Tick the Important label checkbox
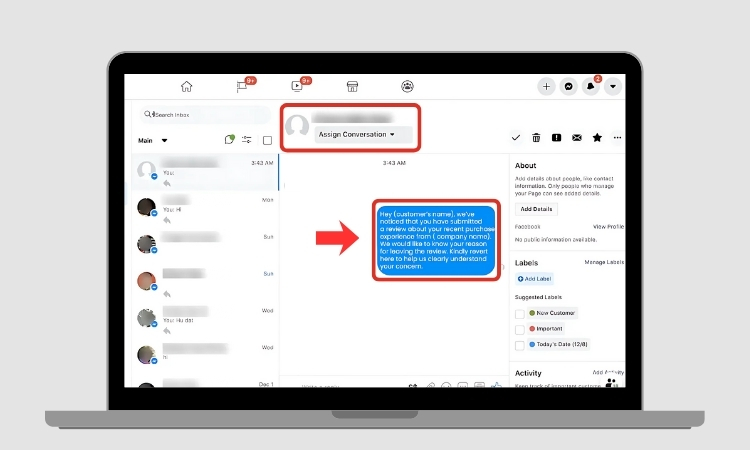750x450 pixels. pyautogui.click(x=520, y=329)
